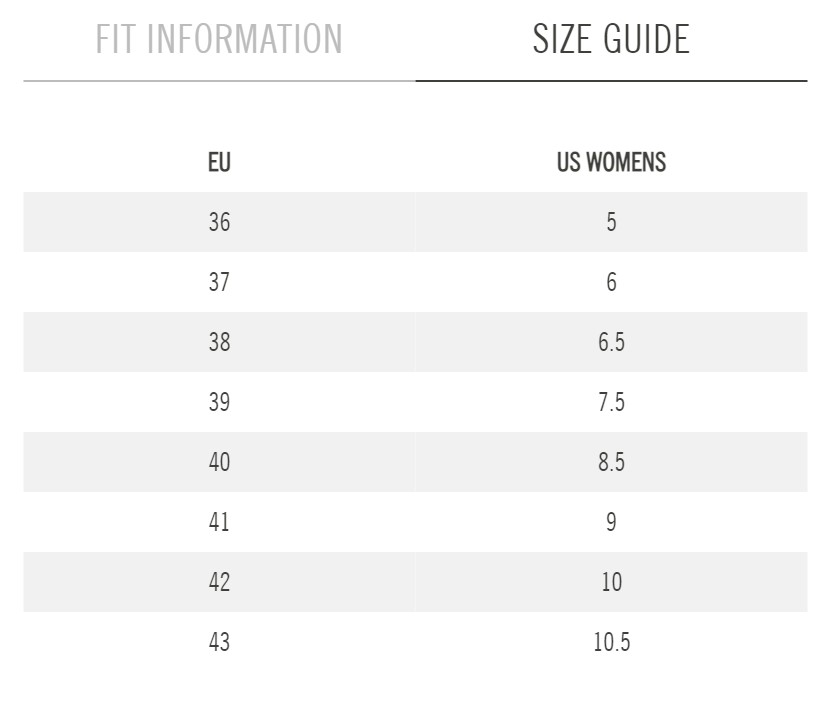The image size is (835, 706).
Task: Select EU size 41 cell
Action: pos(219,522)
